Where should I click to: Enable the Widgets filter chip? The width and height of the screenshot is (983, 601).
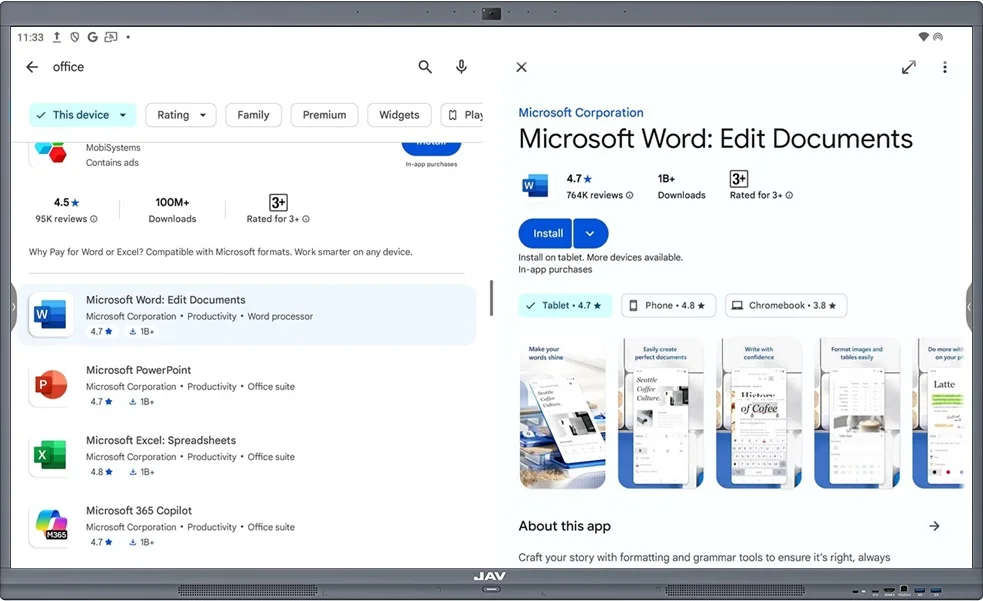point(399,114)
